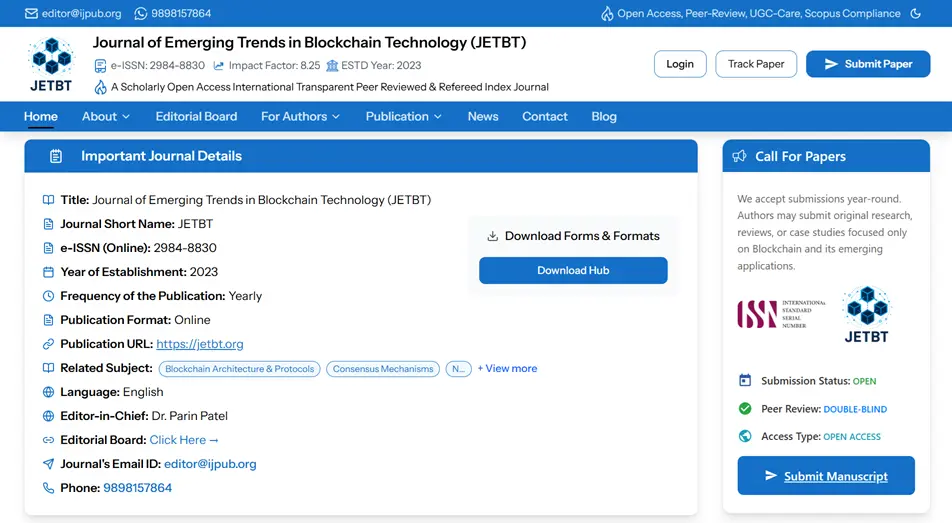Click the envelope icon beside editor@ijpub.org

tap(31, 14)
